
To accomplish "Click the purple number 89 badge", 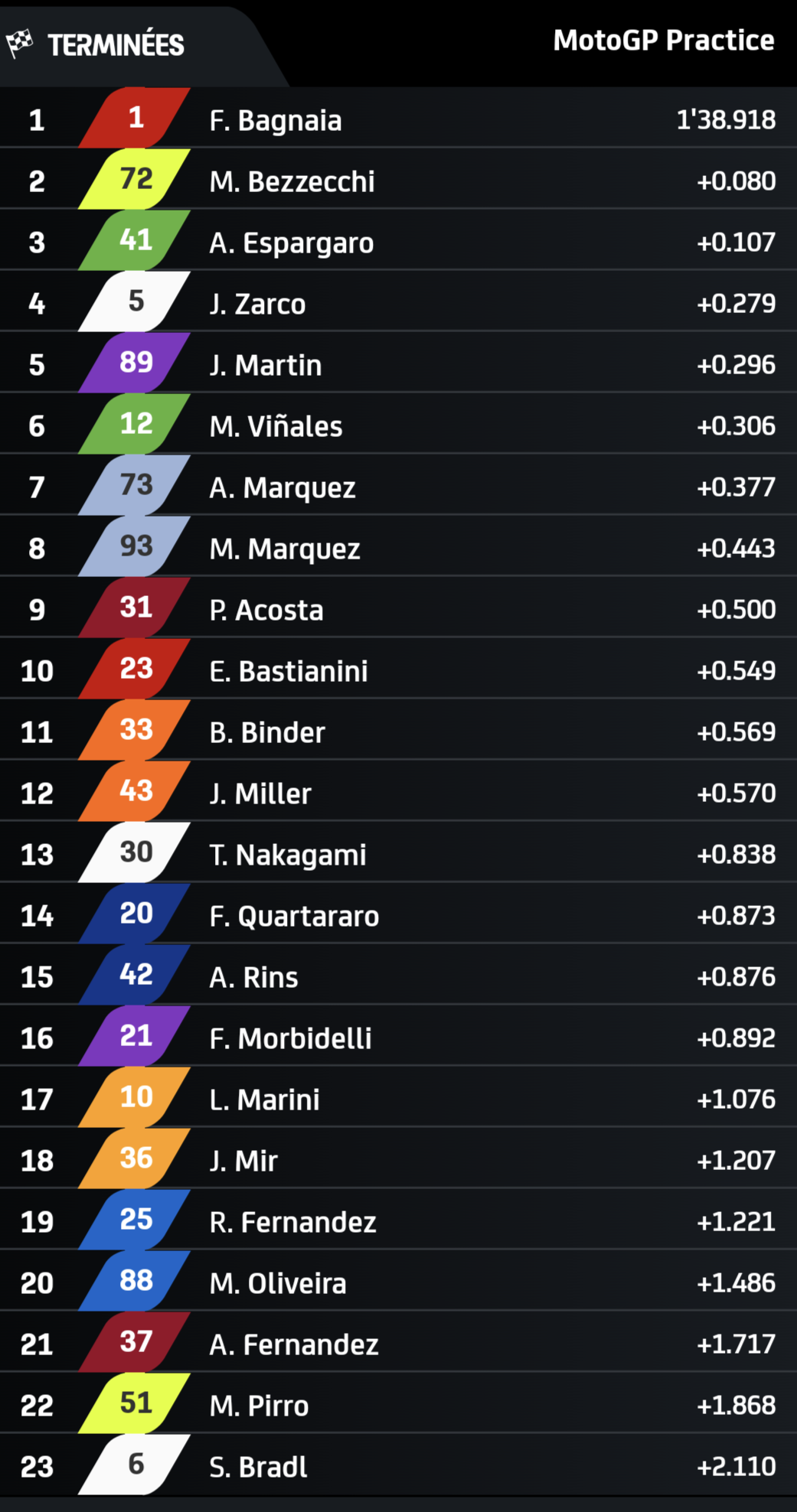I will (135, 362).
